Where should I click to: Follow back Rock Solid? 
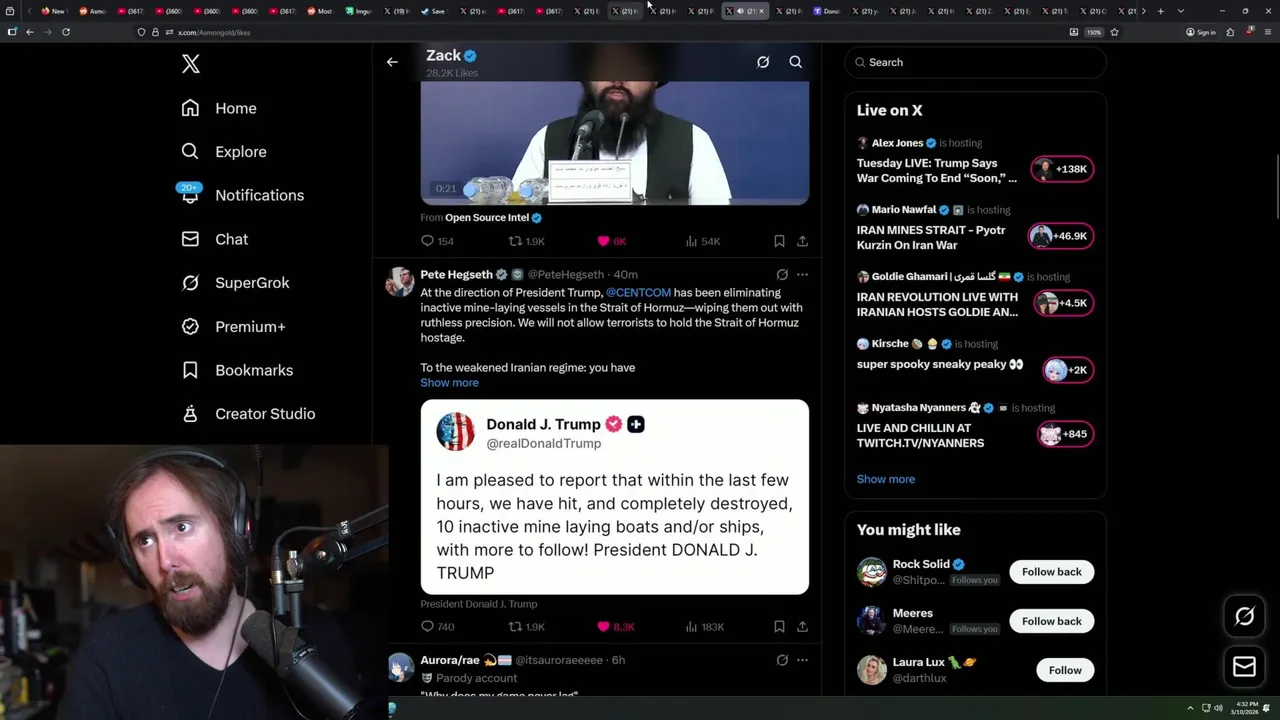coord(1051,572)
